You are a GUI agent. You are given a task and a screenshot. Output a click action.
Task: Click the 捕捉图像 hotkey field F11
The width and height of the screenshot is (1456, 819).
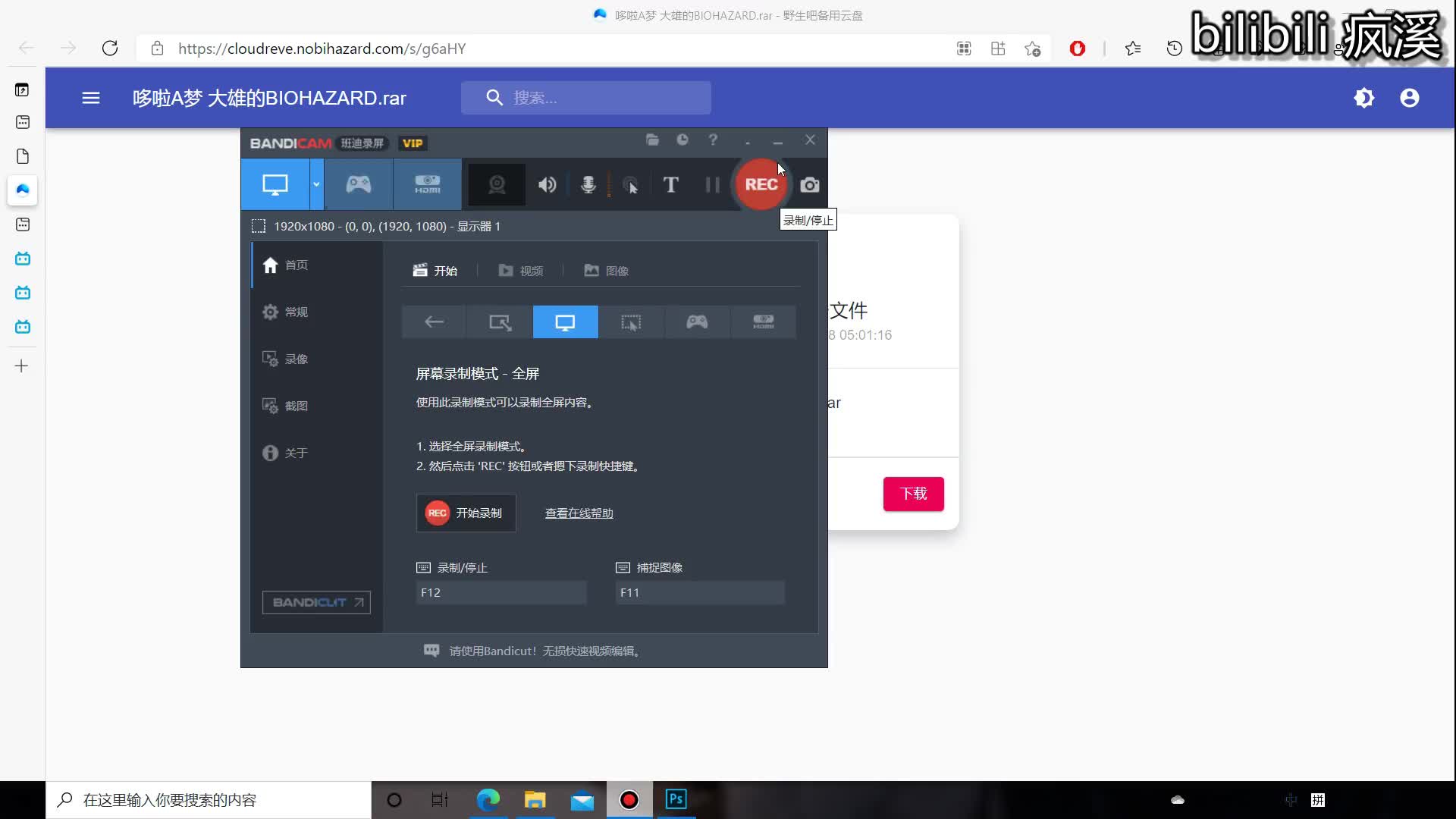click(x=700, y=592)
